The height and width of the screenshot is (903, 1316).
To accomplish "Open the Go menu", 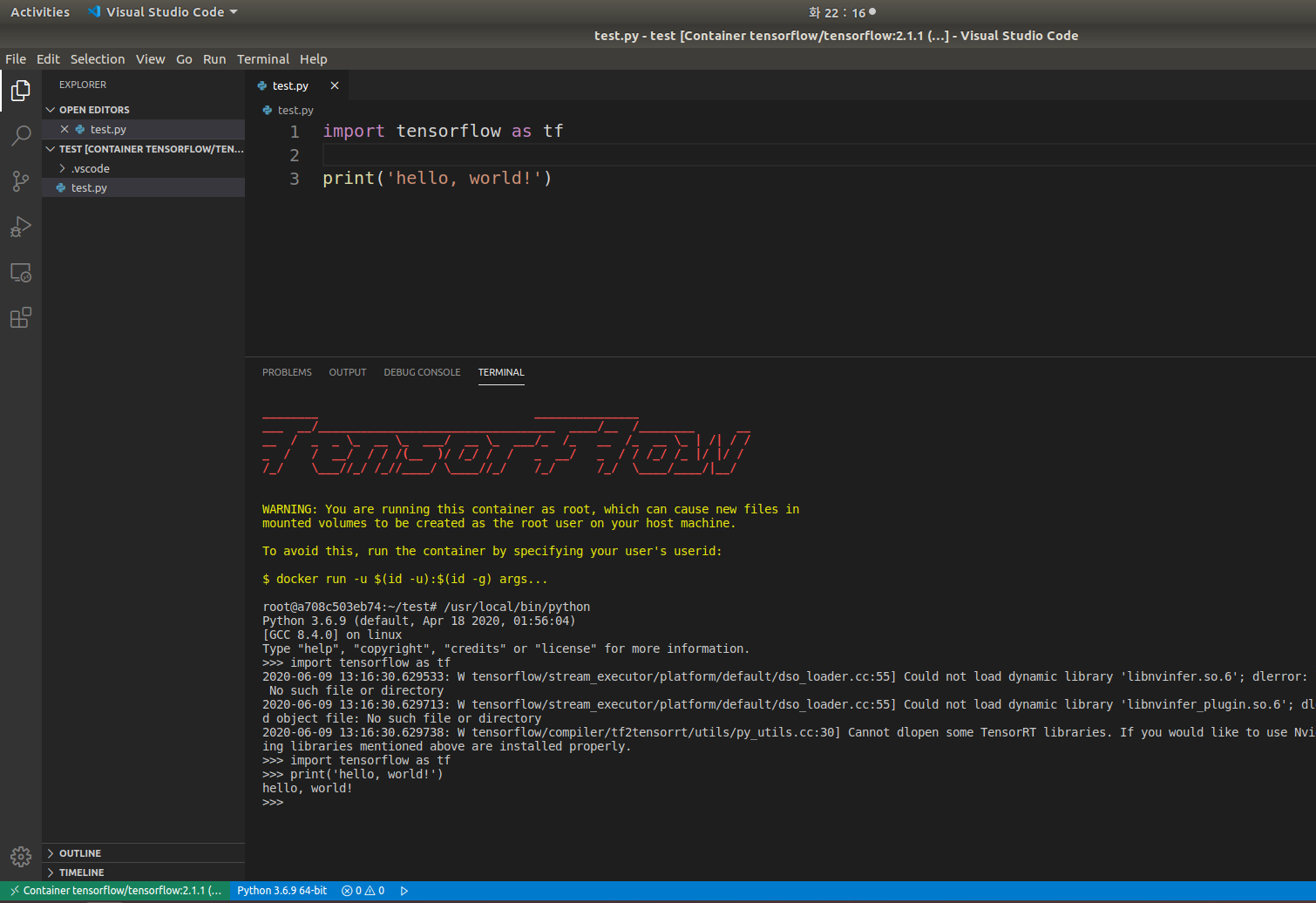I will tap(184, 59).
